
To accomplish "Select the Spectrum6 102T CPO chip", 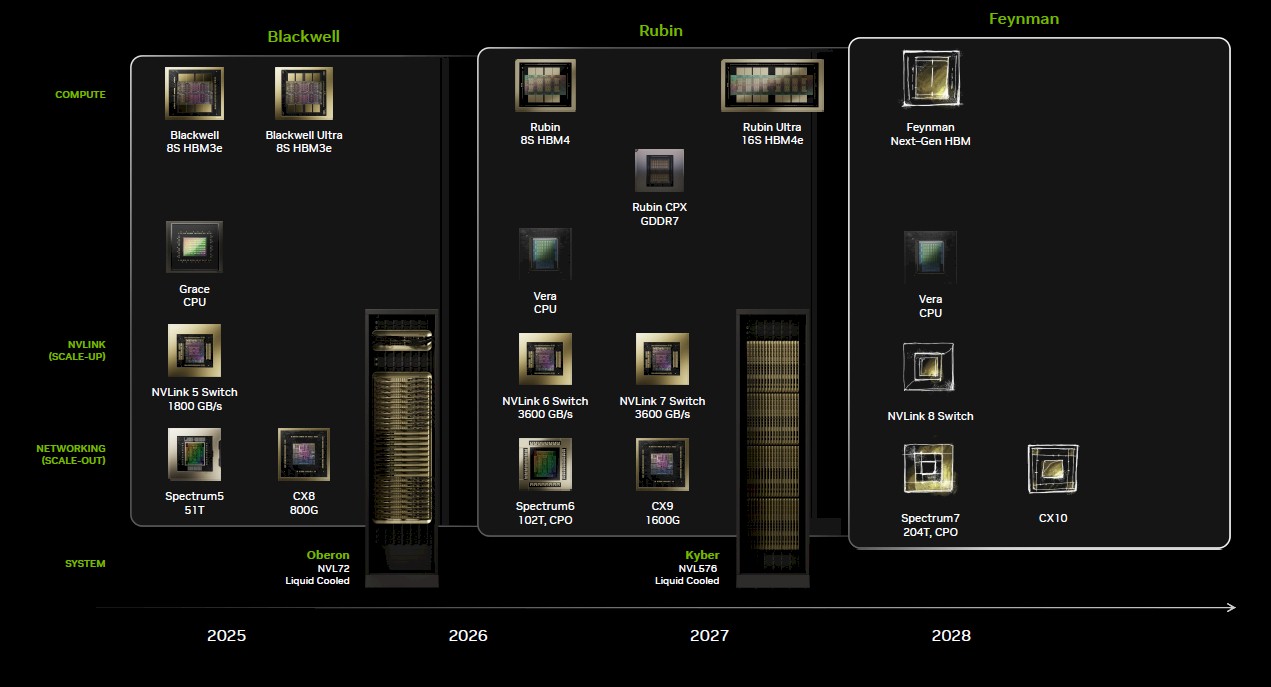I will pos(545,464).
